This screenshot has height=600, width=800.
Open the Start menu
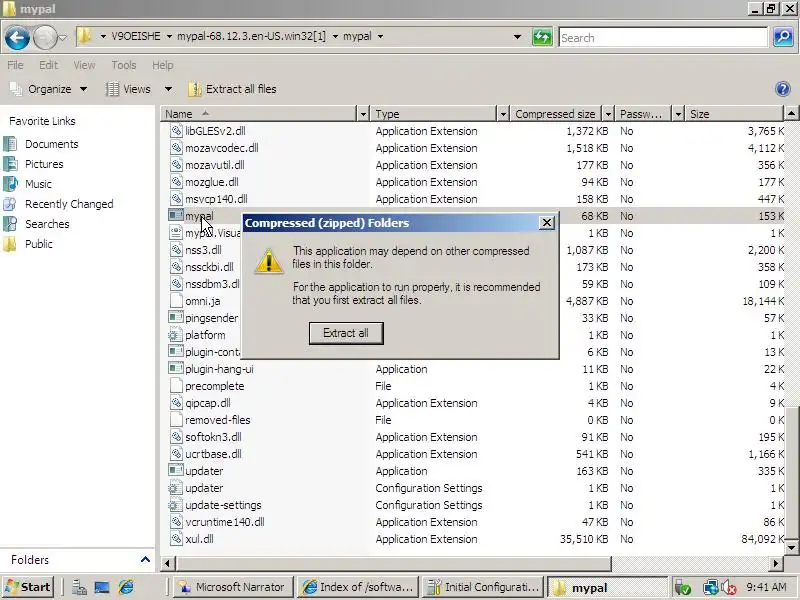(x=29, y=587)
